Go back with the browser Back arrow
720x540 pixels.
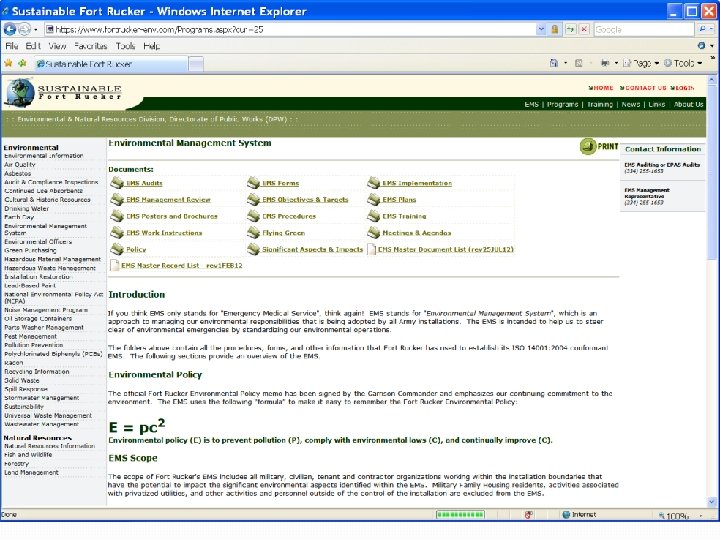click(9, 29)
